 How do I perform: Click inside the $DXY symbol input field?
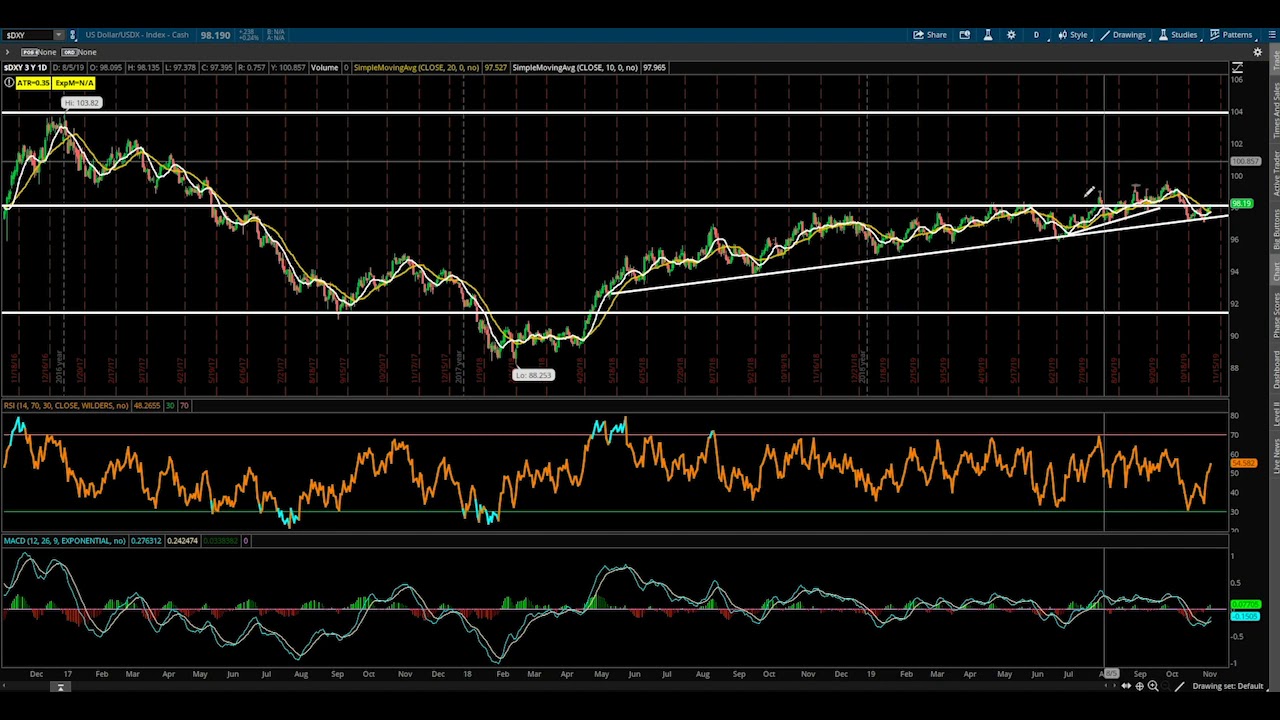pos(27,35)
